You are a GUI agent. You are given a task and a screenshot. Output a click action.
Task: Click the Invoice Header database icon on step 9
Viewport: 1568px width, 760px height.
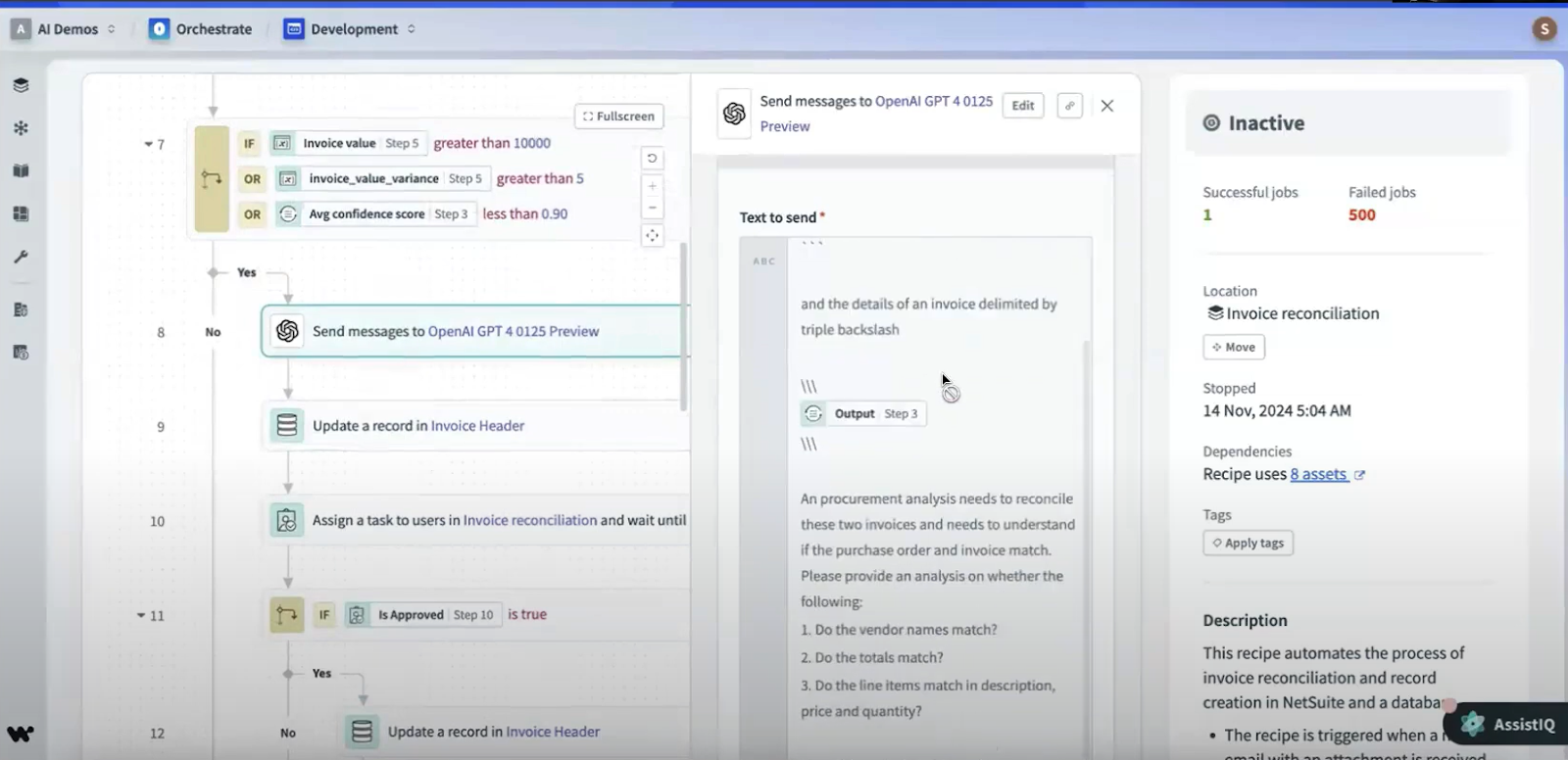(287, 426)
